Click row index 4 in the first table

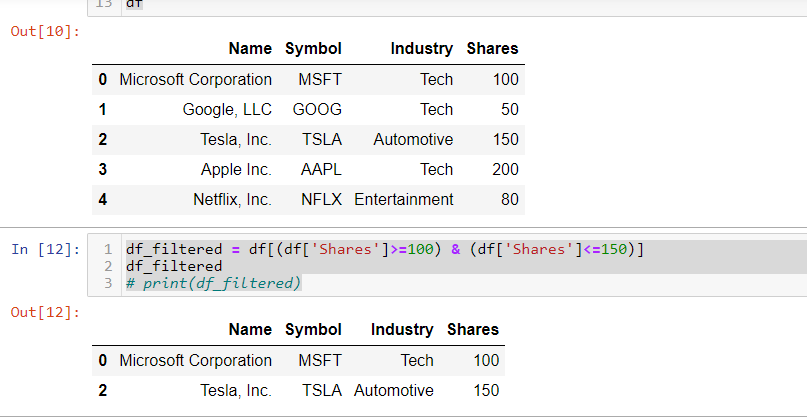(103, 199)
